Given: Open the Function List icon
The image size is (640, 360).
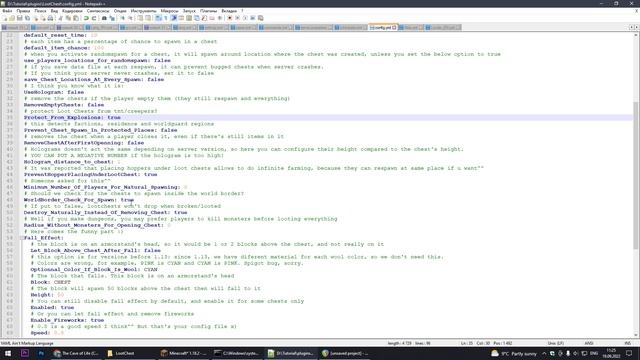Looking at the screenshot, I should tap(204, 18).
